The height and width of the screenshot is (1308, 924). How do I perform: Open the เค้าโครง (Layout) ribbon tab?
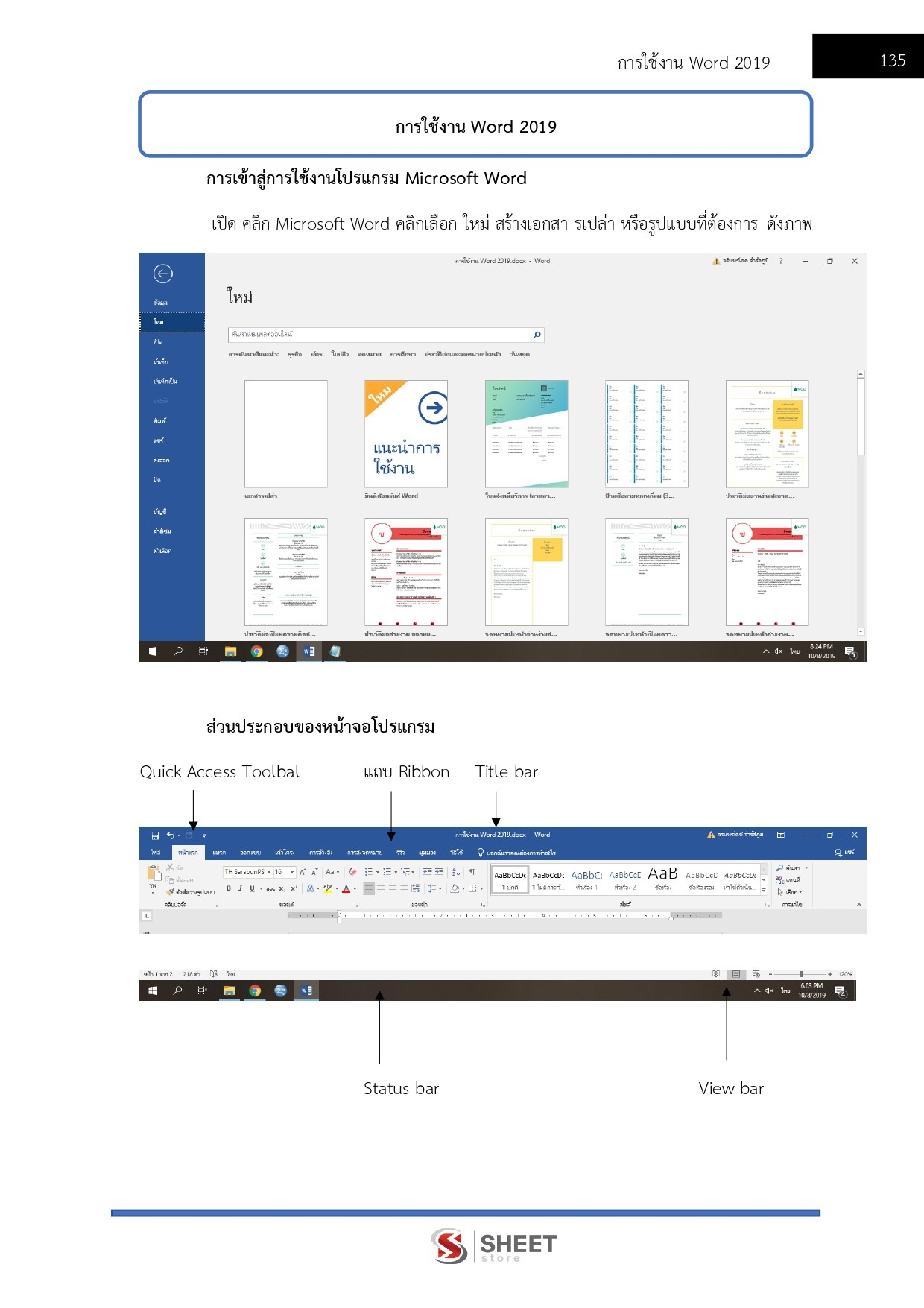[285, 853]
